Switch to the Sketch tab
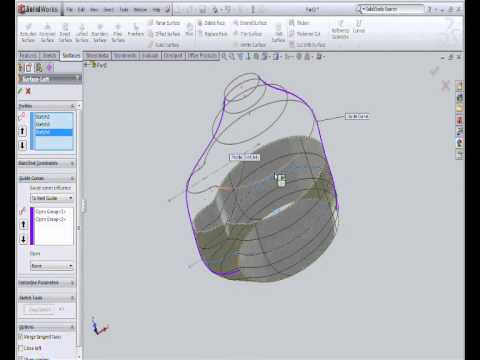480x360 pixels. pyautogui.click(x=49, y=56)
